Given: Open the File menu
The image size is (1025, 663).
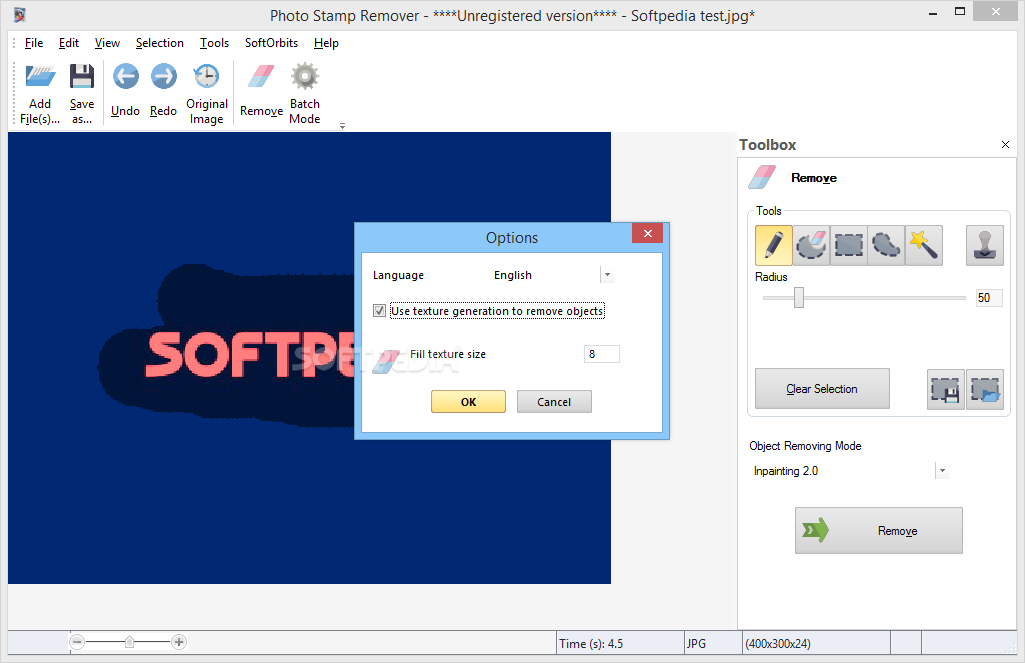Looking at the screenshot, I should click(x=33, y=43).
